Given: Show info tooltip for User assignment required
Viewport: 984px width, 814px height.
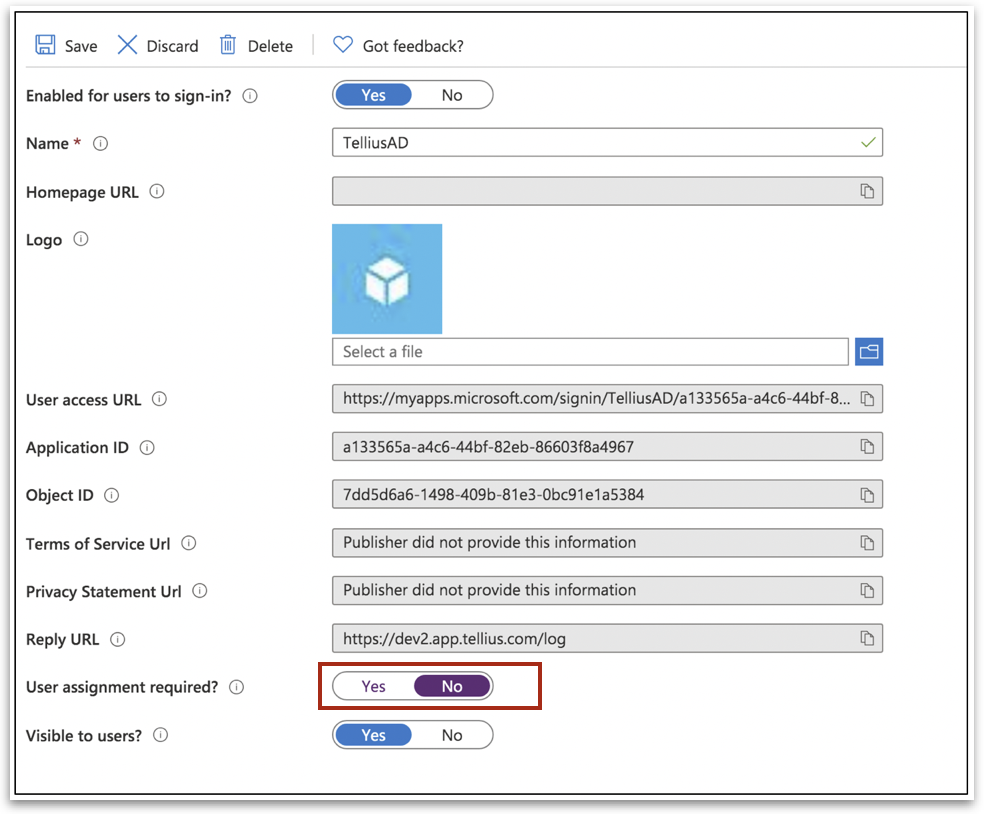Looking at the screenshot, I should pos(237,687).
